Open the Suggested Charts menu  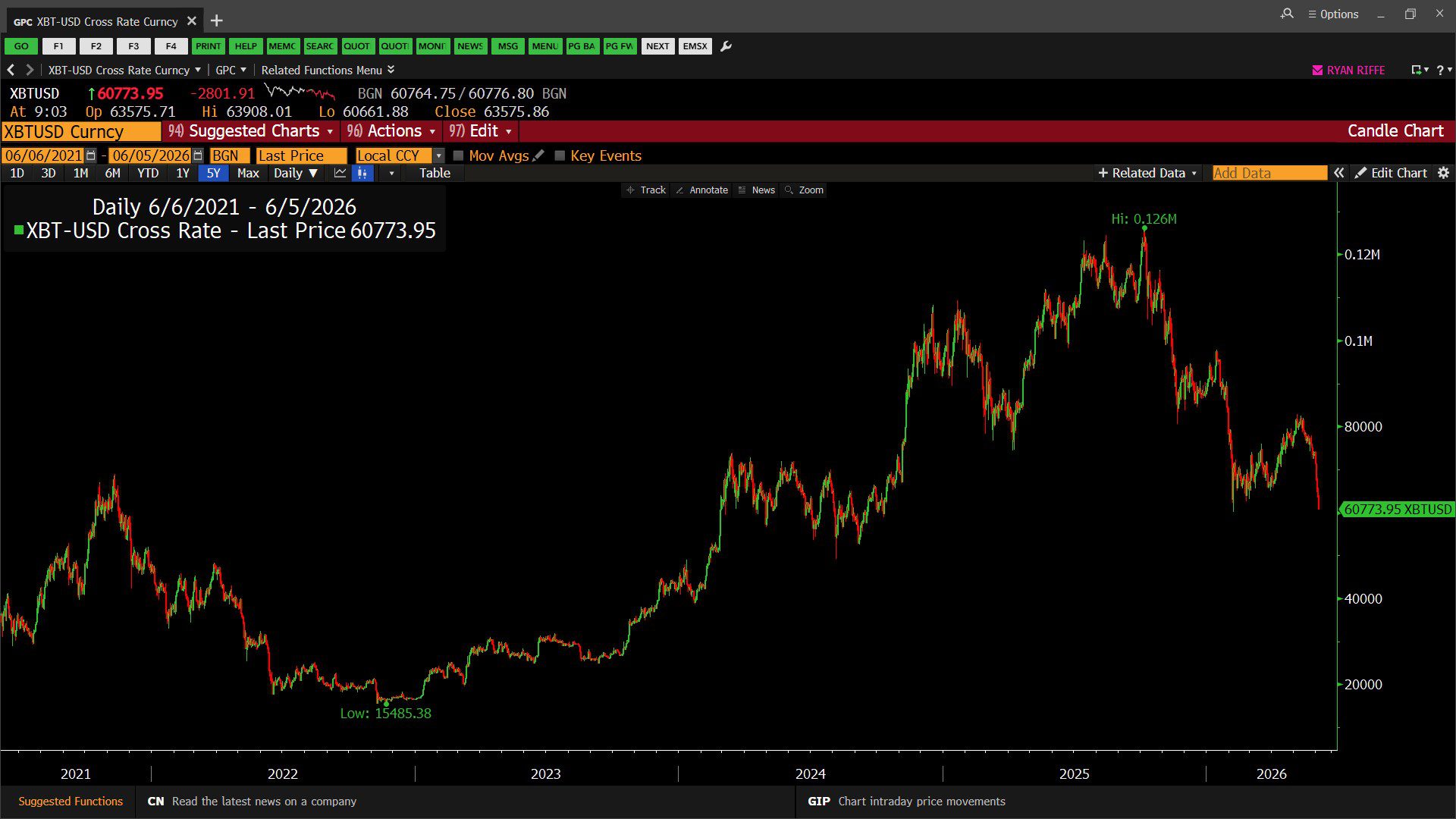(x=251, y=131)
